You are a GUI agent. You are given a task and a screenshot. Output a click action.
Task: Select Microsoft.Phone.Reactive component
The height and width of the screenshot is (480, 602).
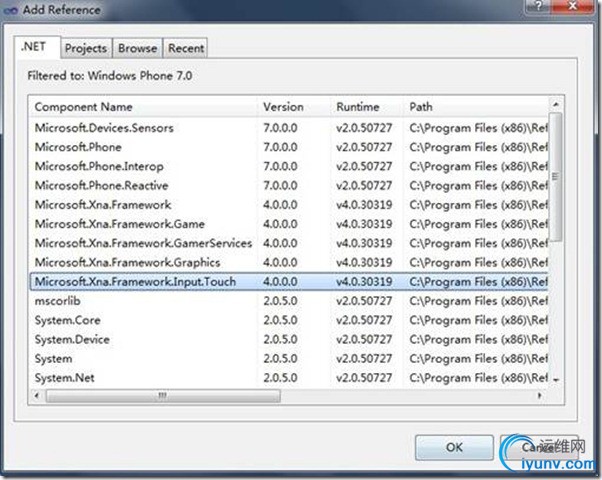(289, 185)
